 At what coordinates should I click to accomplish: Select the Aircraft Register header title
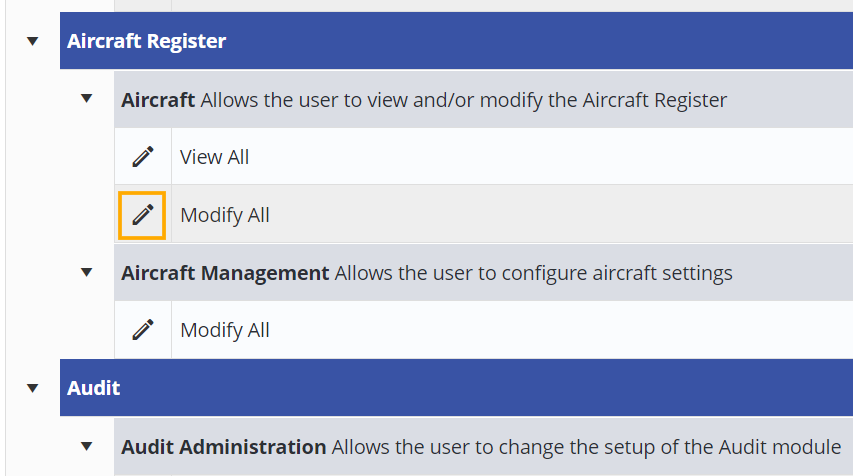pos(146,41)
